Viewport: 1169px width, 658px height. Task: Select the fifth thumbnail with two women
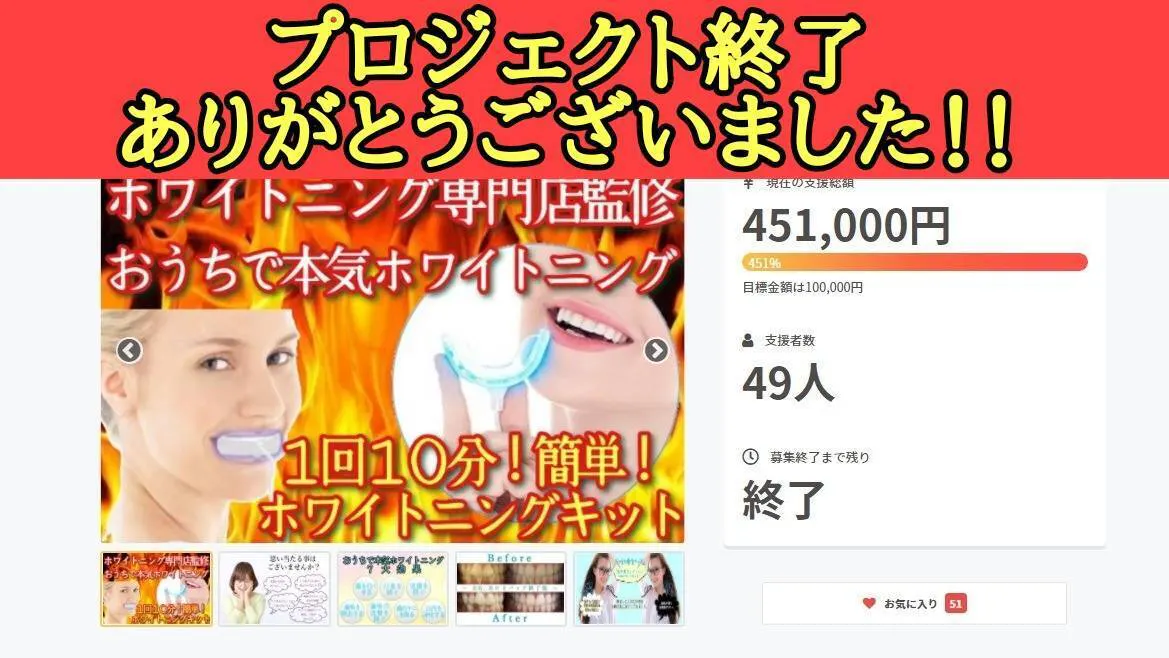click(628, 589)
